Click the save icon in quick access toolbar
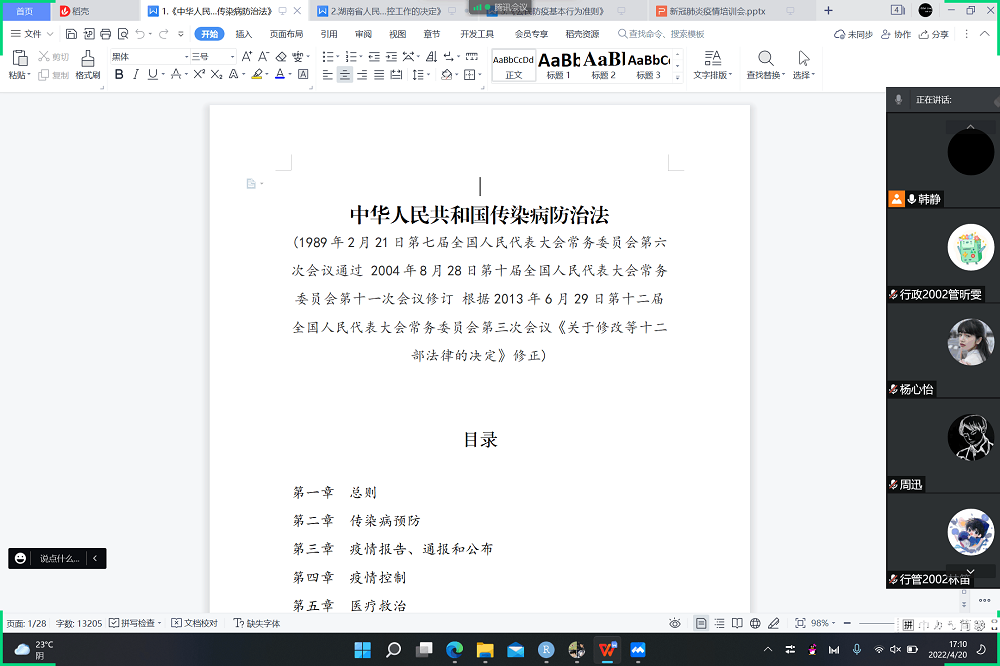This screenshot has height=666, width=1000. [x=72, y=34]
